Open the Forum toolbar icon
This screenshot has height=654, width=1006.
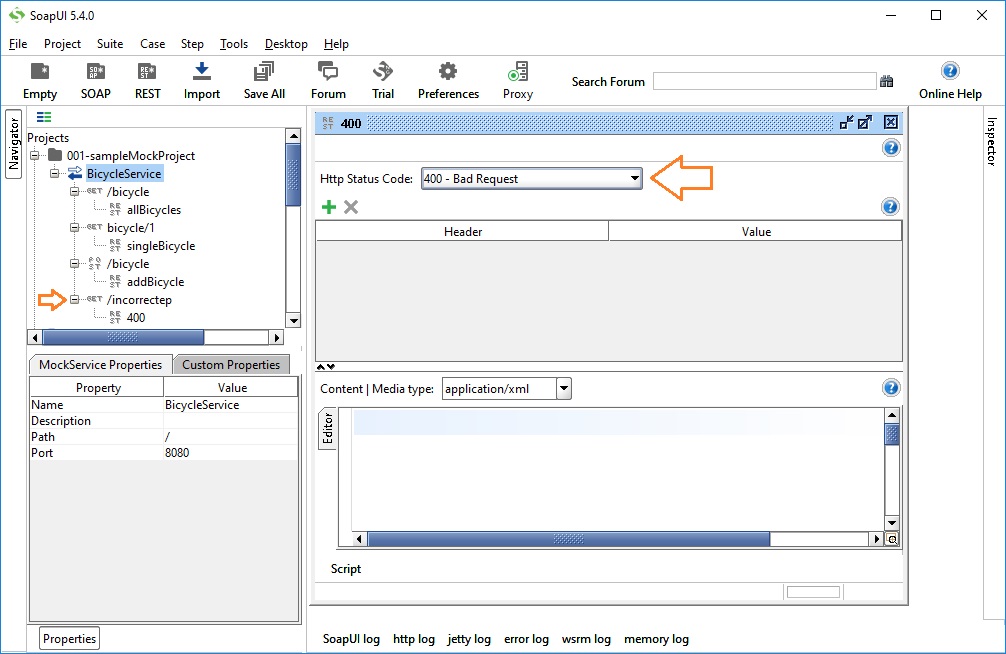(x=328, y=81)
